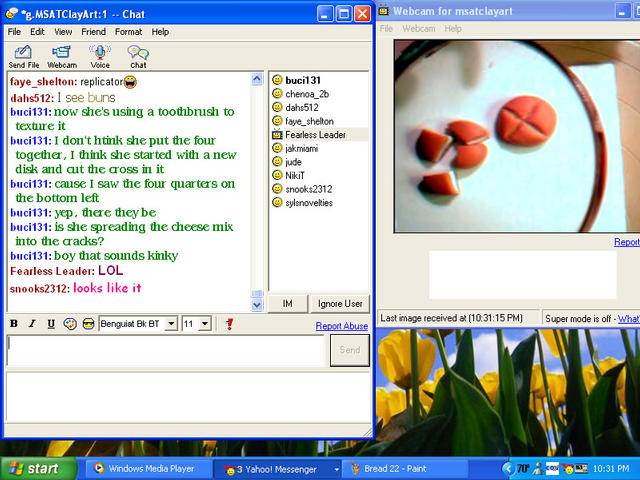Open the View menu
Screen dimensions: 640x480
coord(63,32)
